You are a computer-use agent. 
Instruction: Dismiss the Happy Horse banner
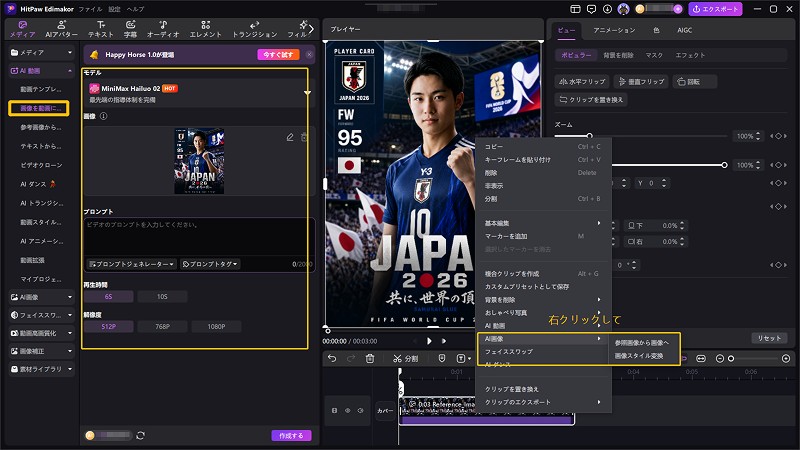[x=309, y=55]
